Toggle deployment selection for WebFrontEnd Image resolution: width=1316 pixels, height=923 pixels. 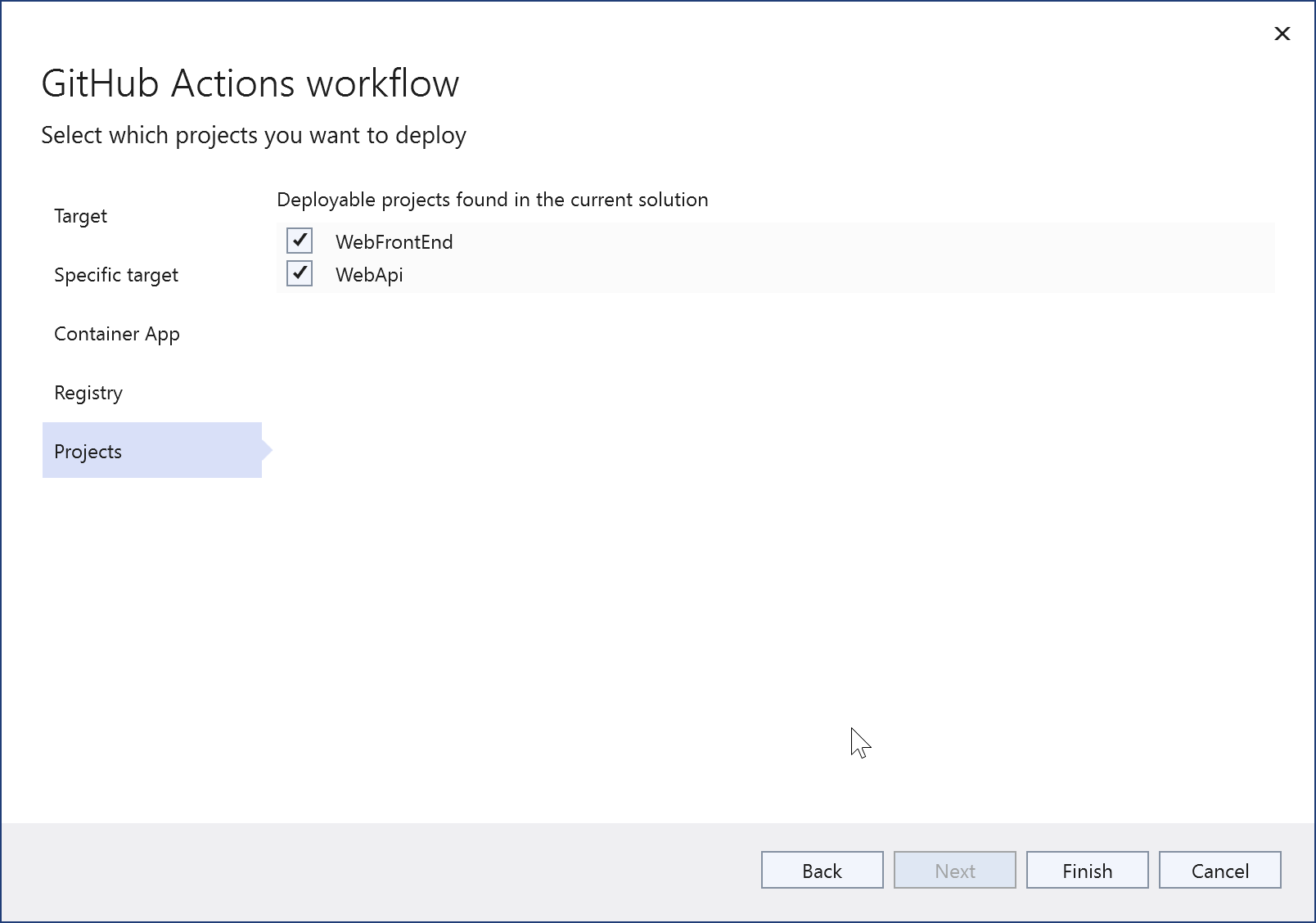point(300,240)
